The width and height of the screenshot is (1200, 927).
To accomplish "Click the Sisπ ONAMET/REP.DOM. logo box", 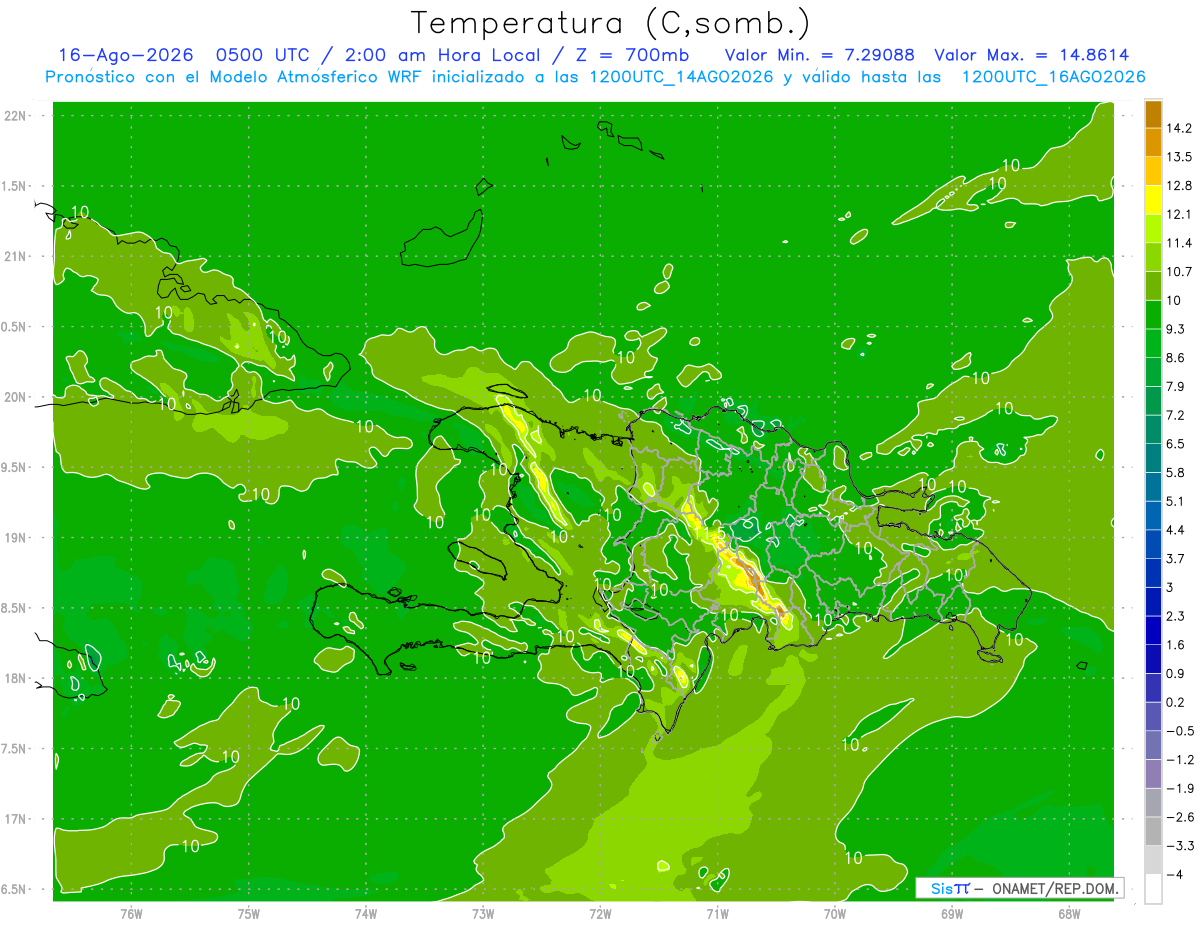I will pyautogui.click(x=1019, y=888).
